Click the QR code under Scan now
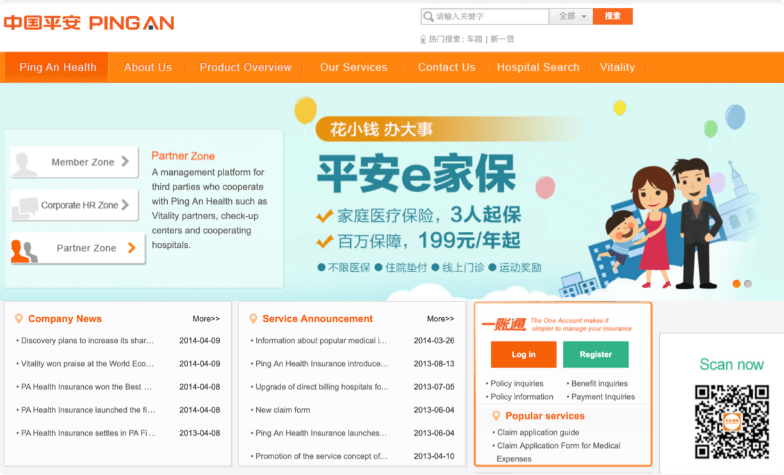 click(x=732, y=422)
